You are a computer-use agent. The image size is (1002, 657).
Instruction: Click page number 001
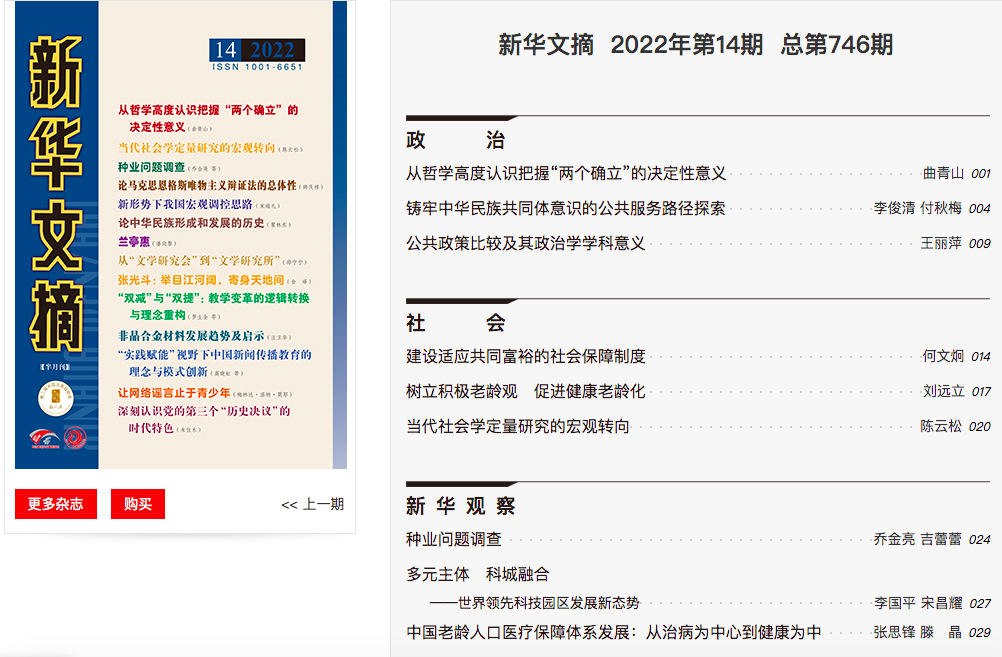point(981,174)
